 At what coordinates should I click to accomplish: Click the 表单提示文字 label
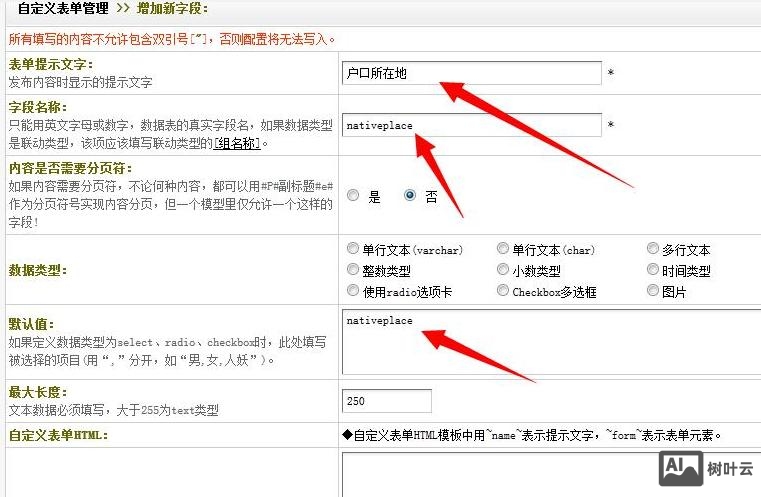[x=50, y=64]
